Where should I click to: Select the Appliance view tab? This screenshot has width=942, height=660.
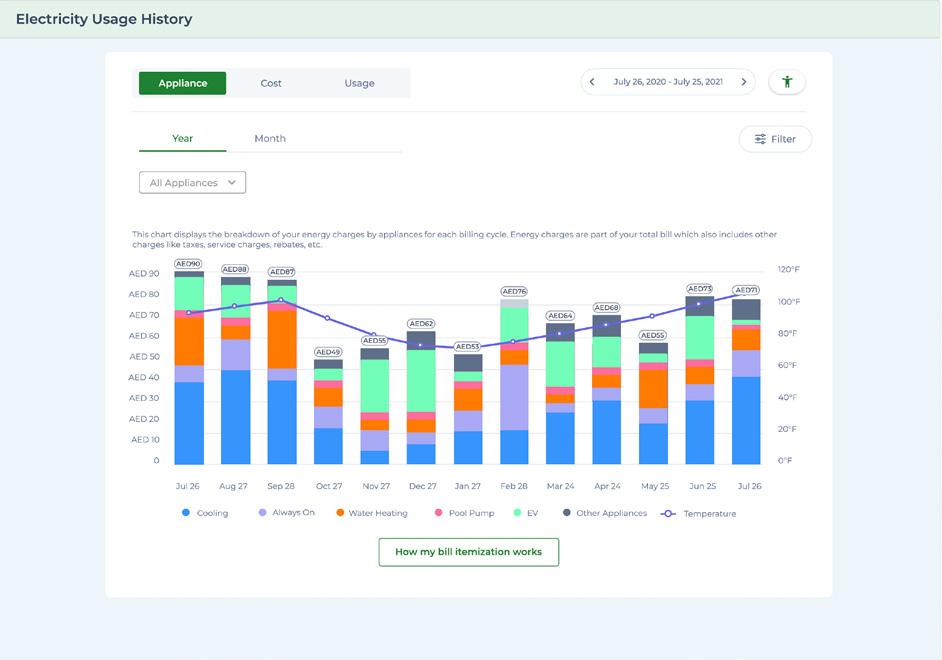pos(183,83)
